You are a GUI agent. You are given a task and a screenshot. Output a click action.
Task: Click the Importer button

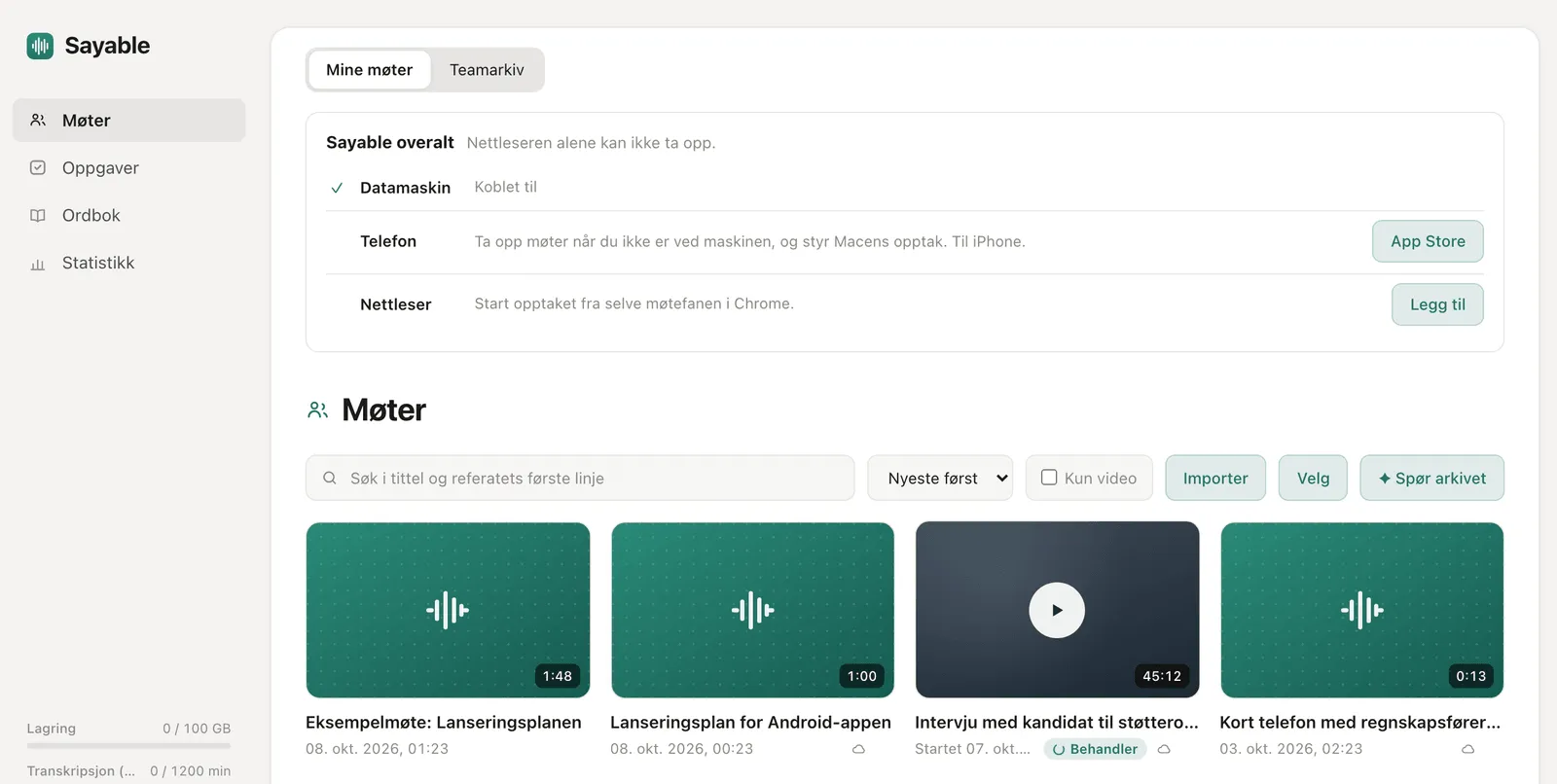[x=1215, y=478]
